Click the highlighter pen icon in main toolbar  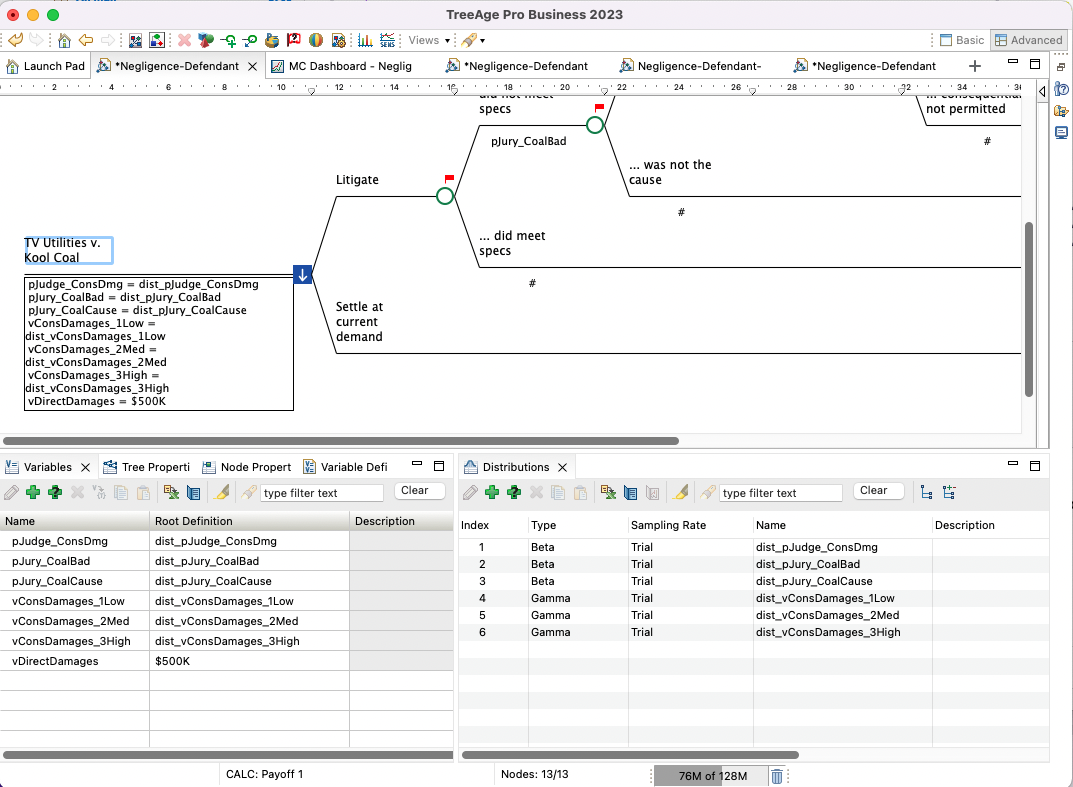(x=468, y=40)
